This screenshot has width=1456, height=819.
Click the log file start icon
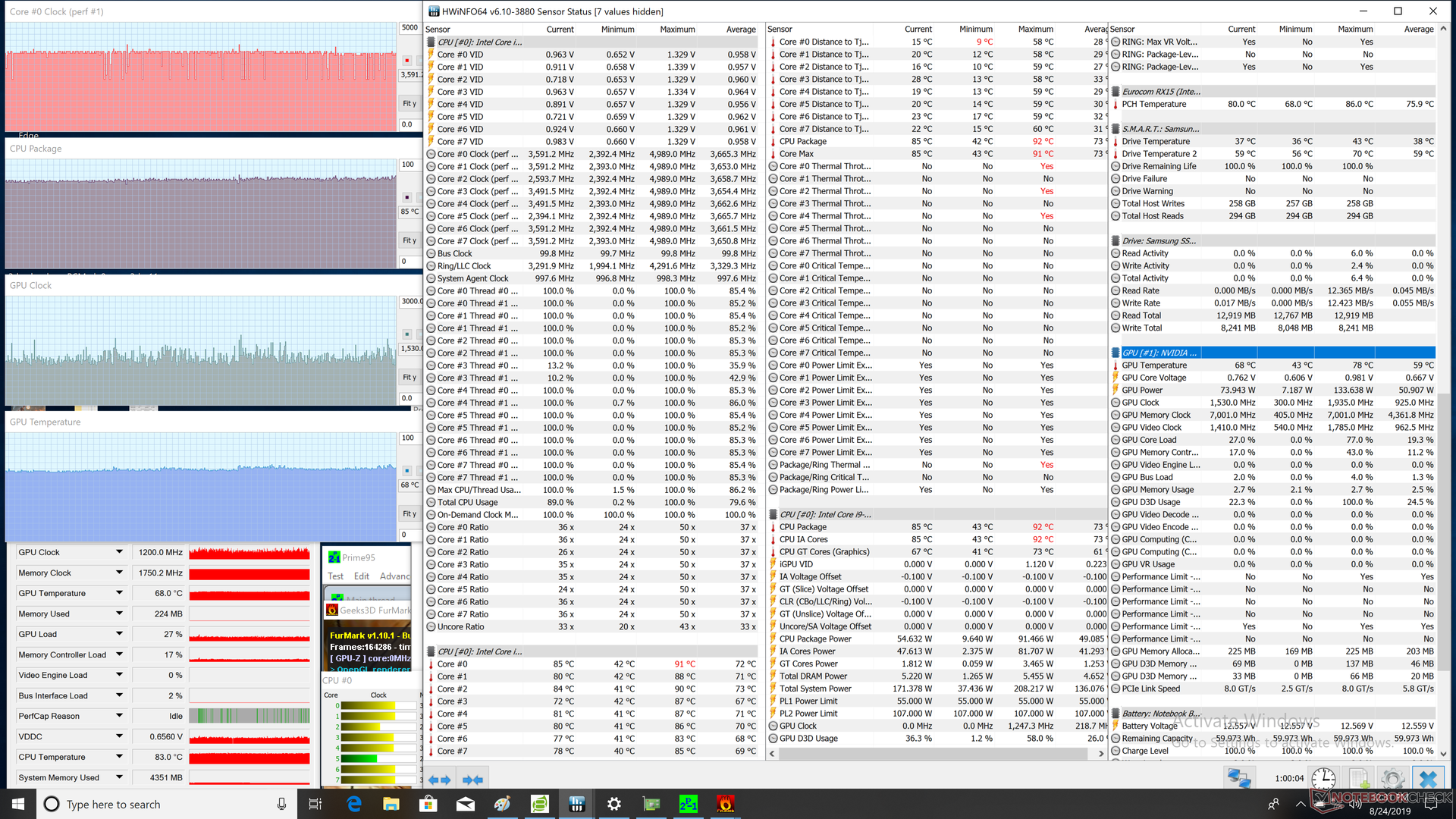(x=1358, y=779)
